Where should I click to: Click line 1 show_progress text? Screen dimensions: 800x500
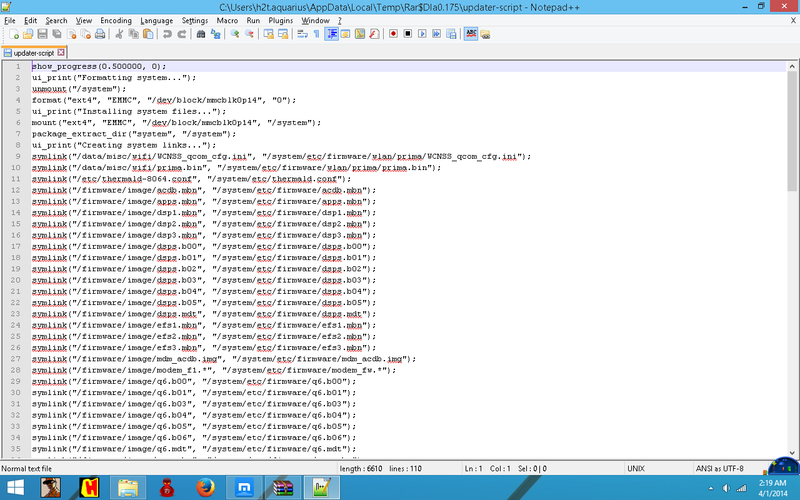coord(99,66)
